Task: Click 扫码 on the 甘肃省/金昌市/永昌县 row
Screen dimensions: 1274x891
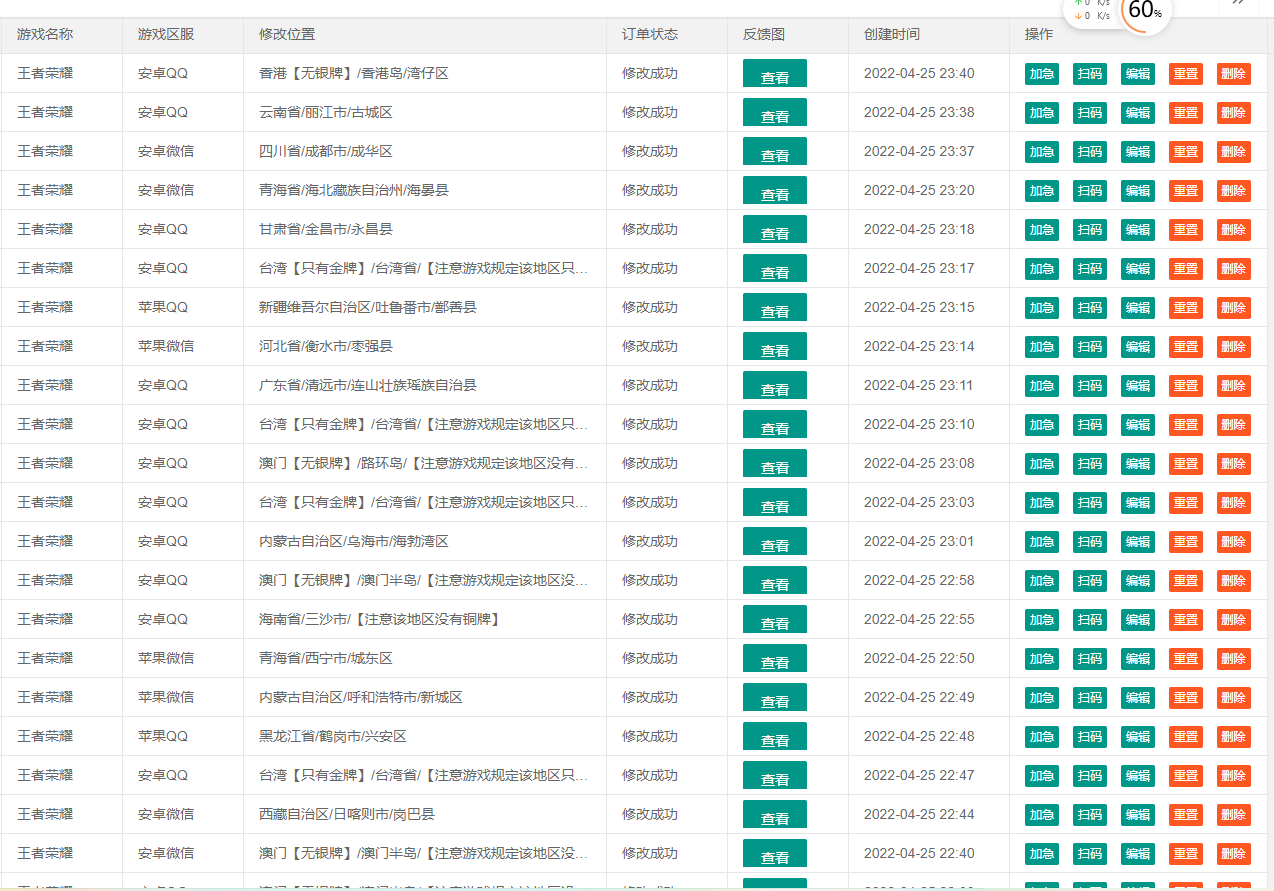Action: (x=1089, y=230)
